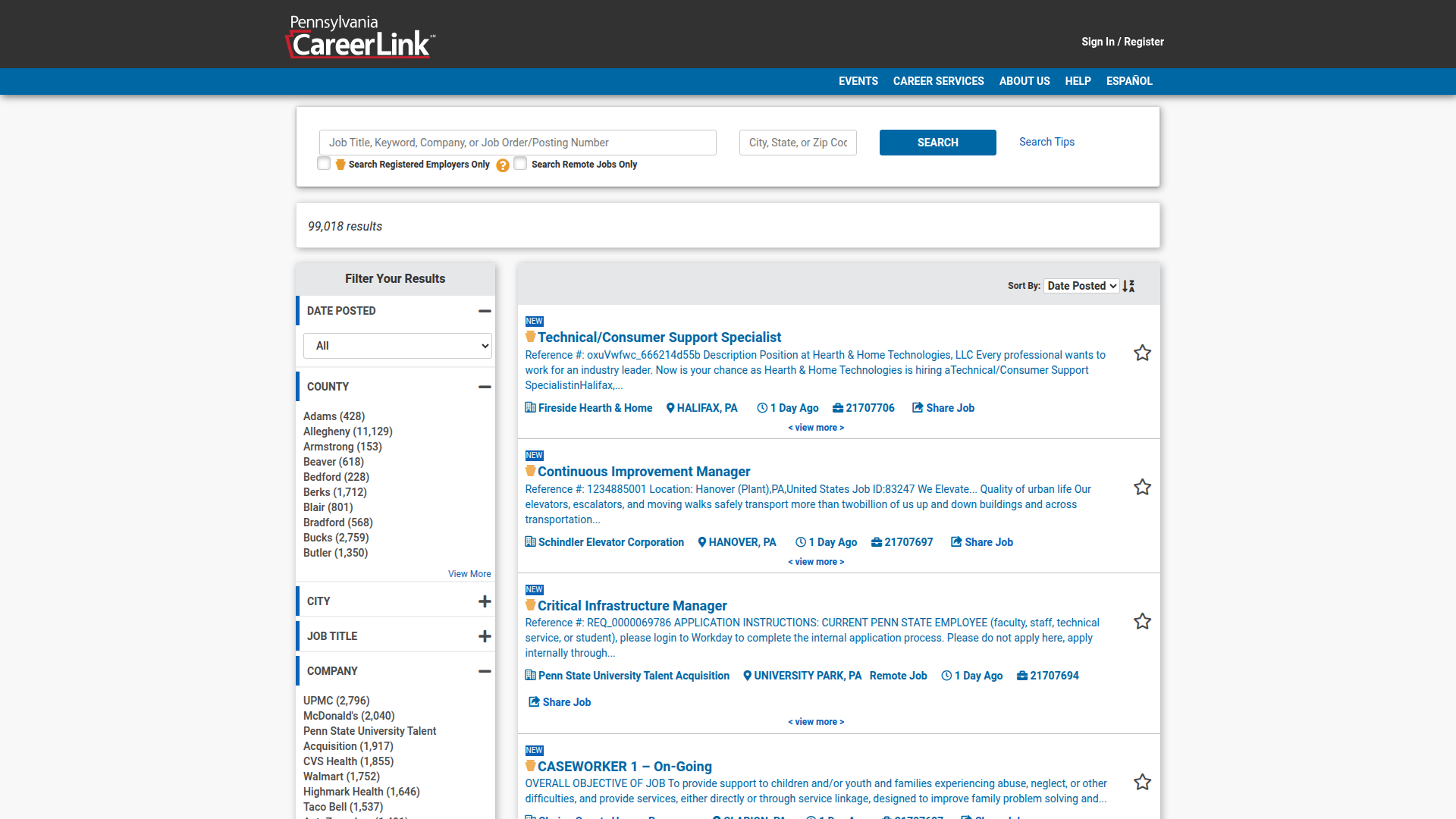Click the briefcase icon beside 21707694
The width and height of the screenshot is (1456, 819).
1022,676
